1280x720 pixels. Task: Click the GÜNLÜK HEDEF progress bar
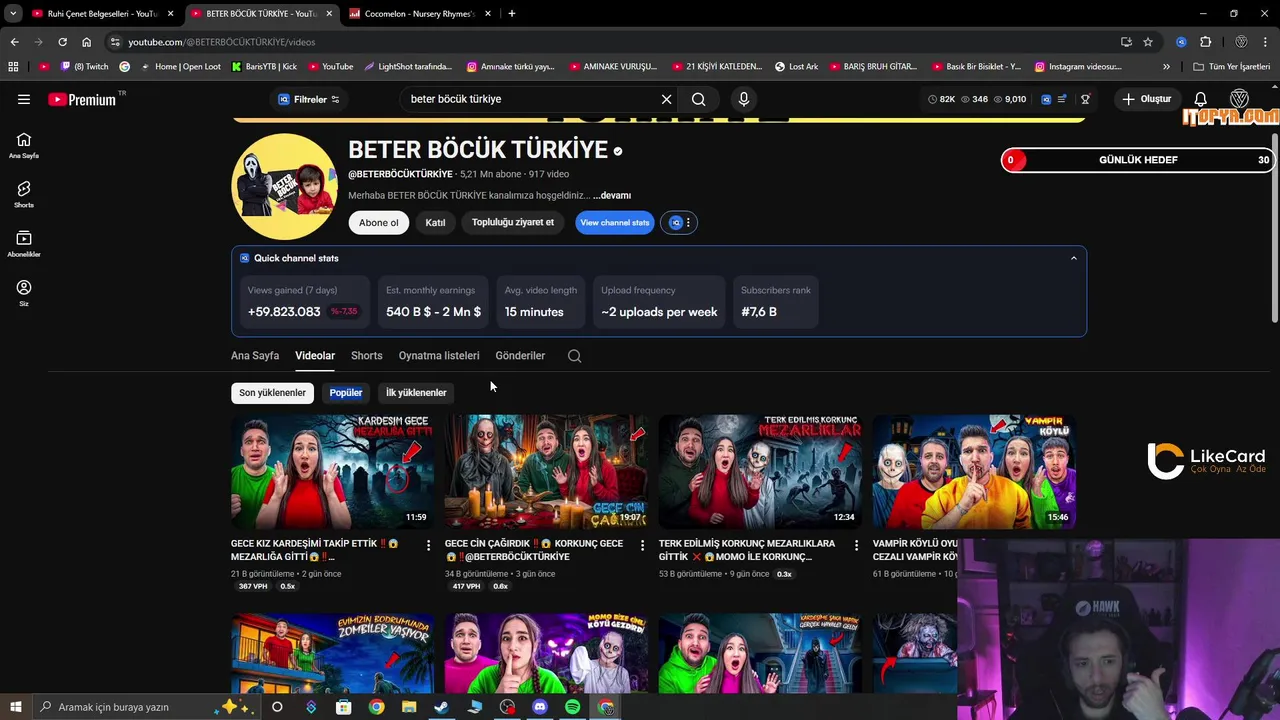point(1138,160)
